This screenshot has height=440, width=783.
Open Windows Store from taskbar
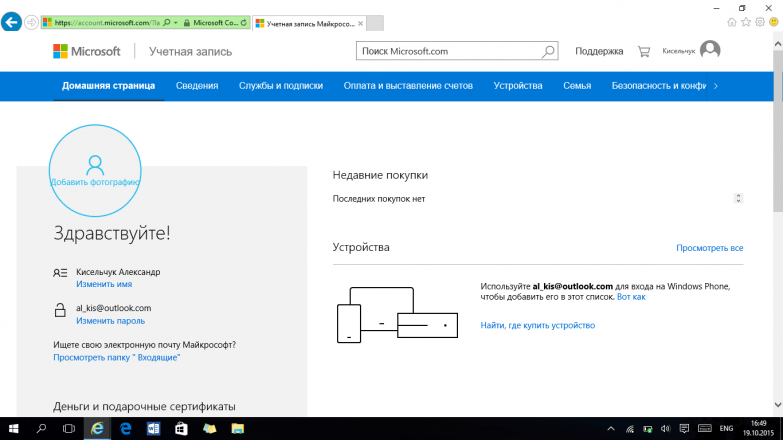tap(181, 429)
